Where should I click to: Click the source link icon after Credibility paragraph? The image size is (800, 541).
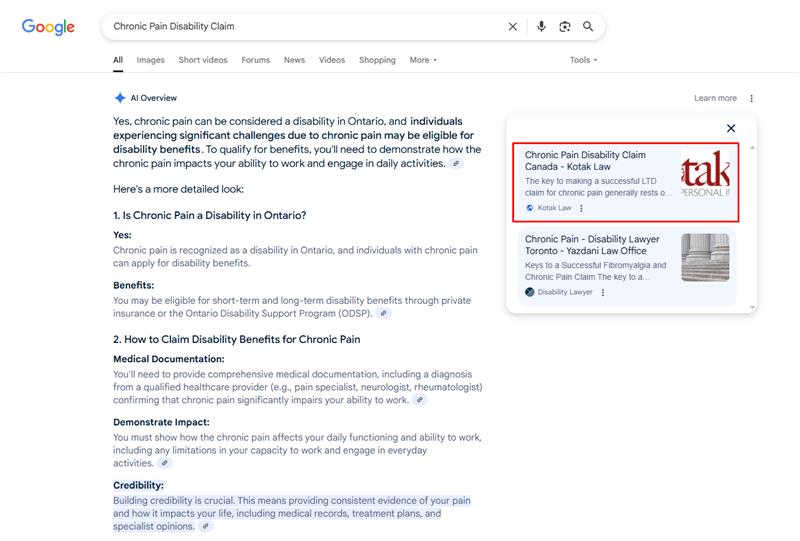tap(206, 526)
